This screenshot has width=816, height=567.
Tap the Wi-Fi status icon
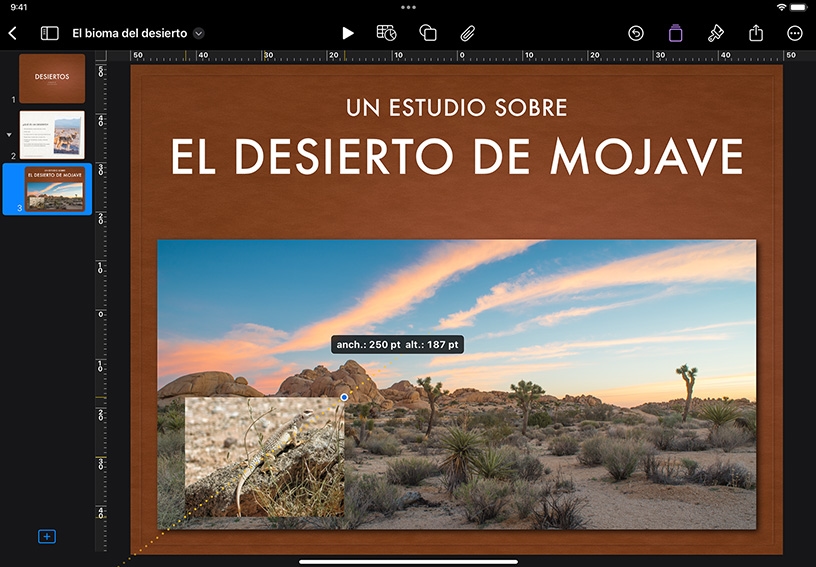(x=781, y=7)
